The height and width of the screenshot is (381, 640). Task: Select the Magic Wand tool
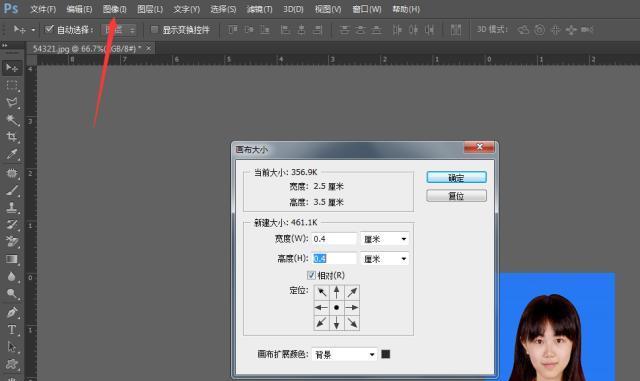(12, 120)
